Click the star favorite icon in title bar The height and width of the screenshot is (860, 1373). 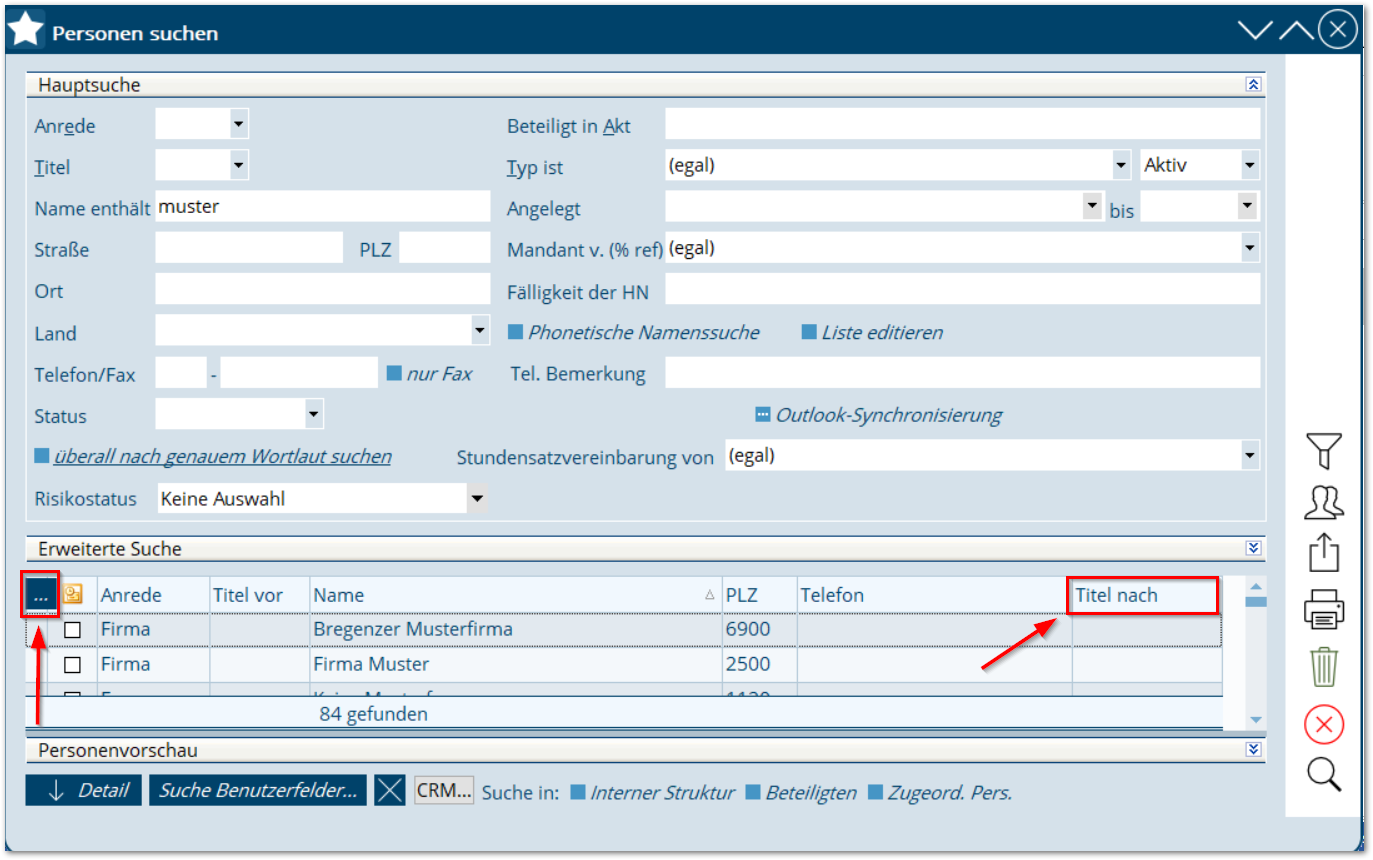tap(25, 32)
